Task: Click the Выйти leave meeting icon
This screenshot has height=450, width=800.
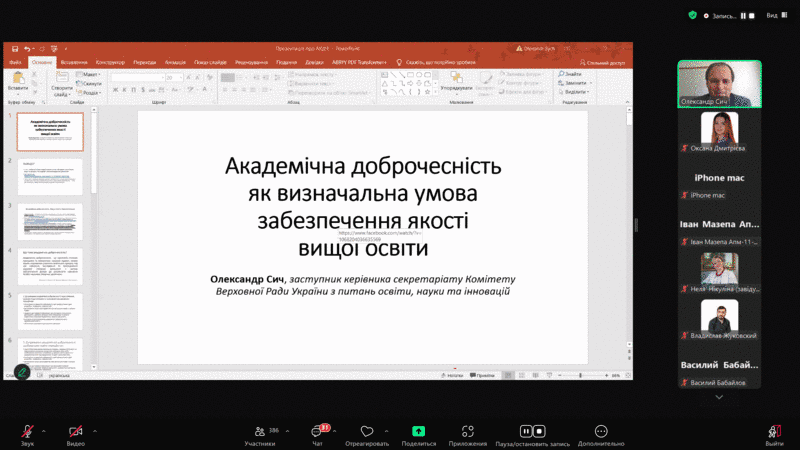Action: 774,431
